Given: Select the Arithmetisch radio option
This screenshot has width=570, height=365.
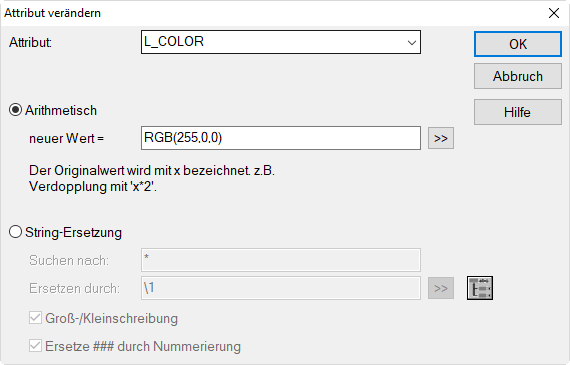Looking at the screenshot, I should (15, 110).
